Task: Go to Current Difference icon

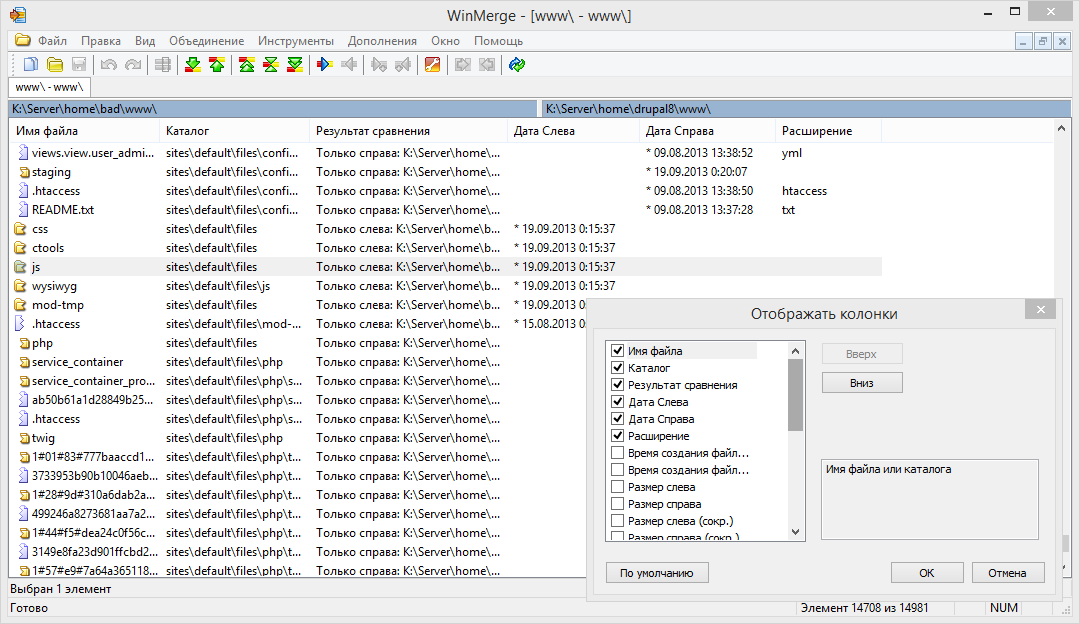Action: click(x=271, y=65)
